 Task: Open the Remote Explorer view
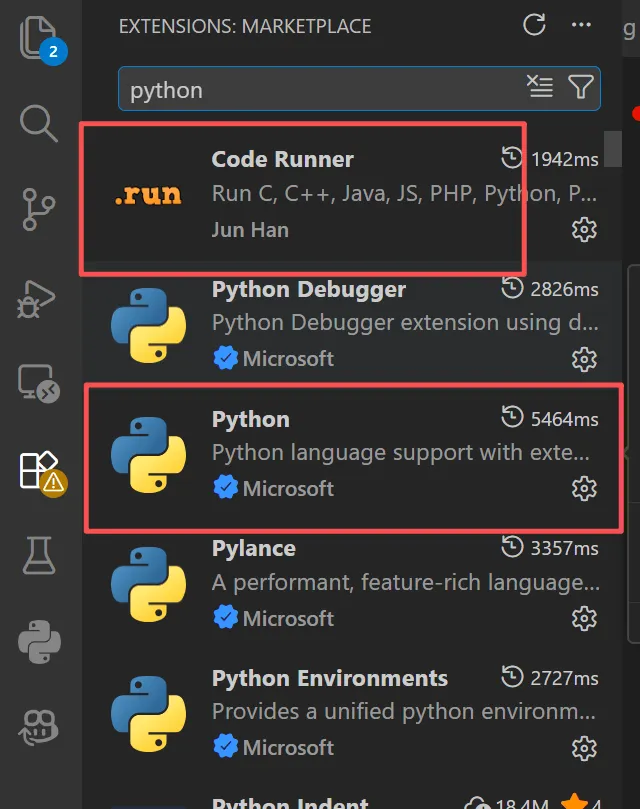tap(39, 383)
